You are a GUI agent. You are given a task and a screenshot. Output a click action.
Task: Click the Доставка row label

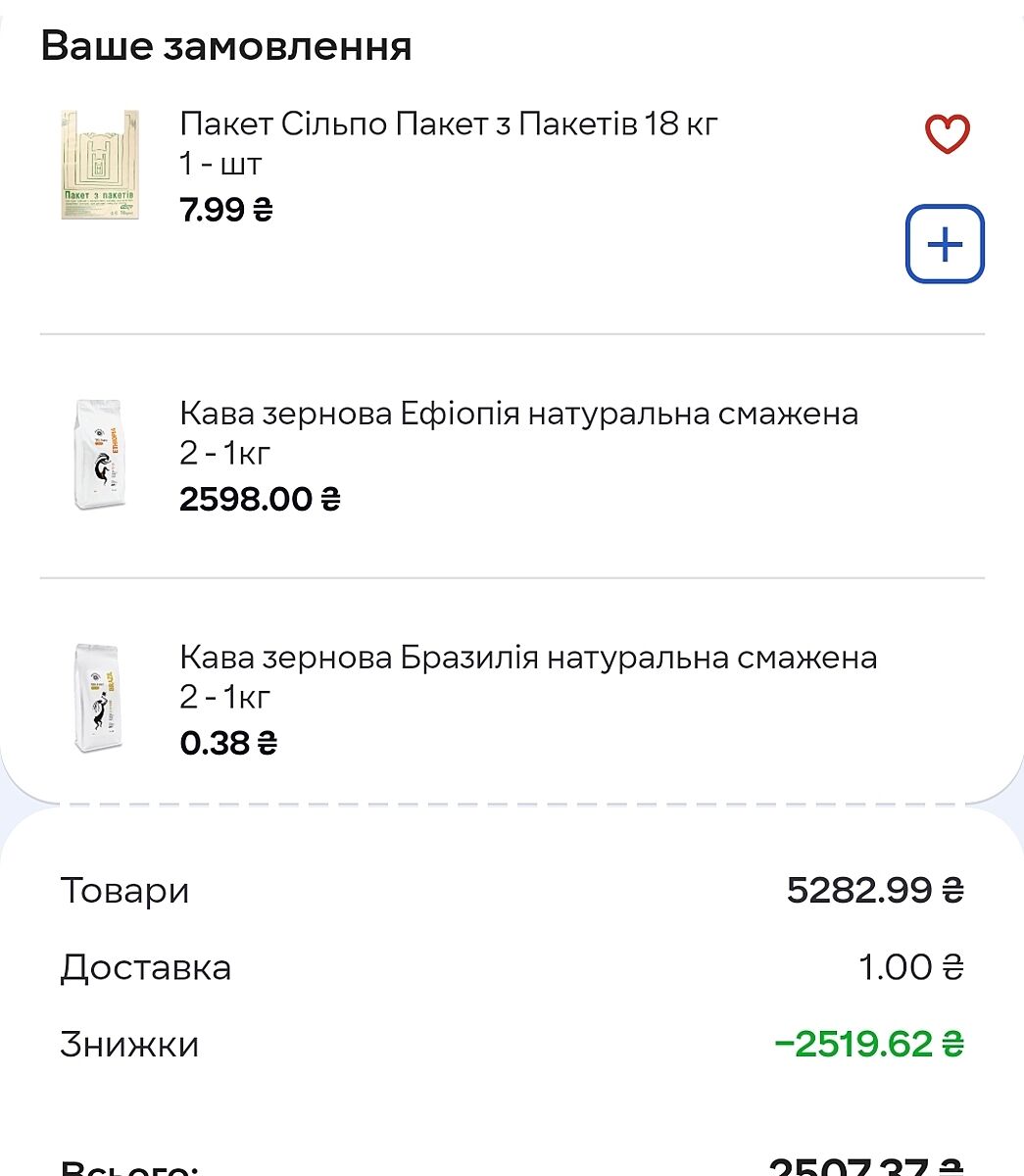click(x=146, y=967)
